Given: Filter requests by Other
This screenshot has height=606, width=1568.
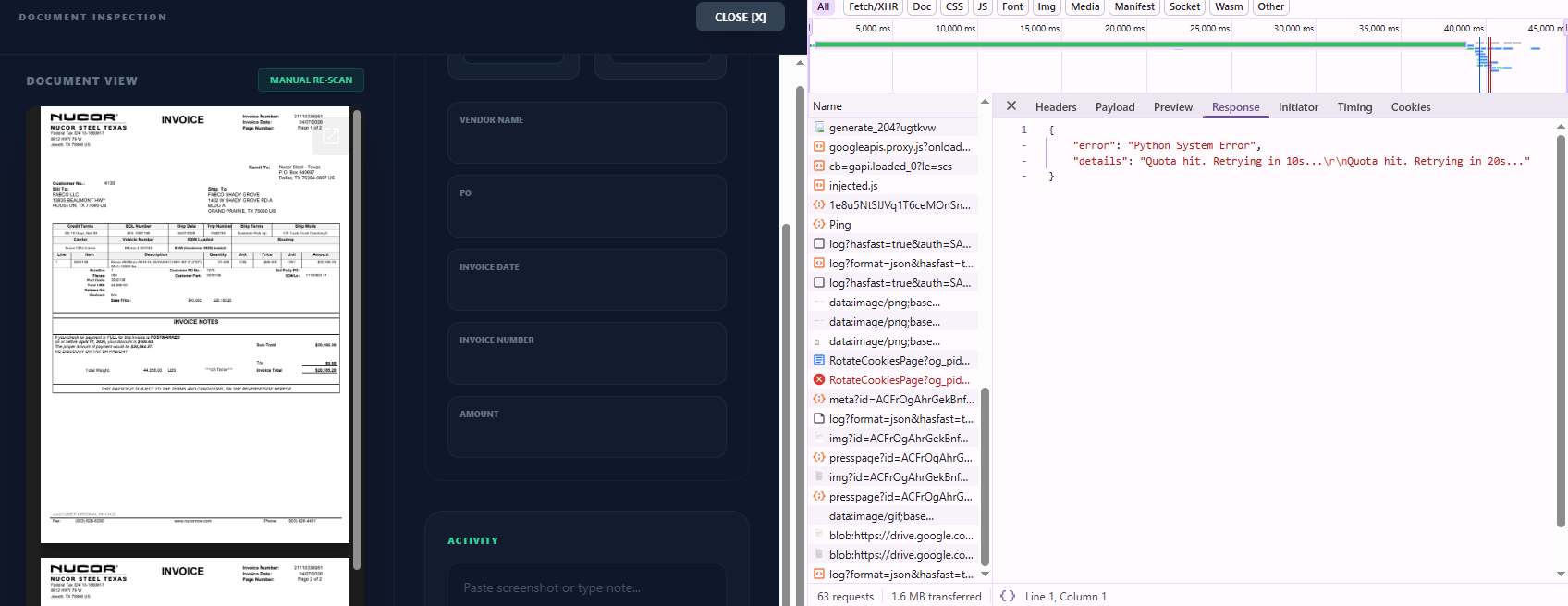Looking at the screenshot, I should pyautogui.click(x=1271, y=6).
